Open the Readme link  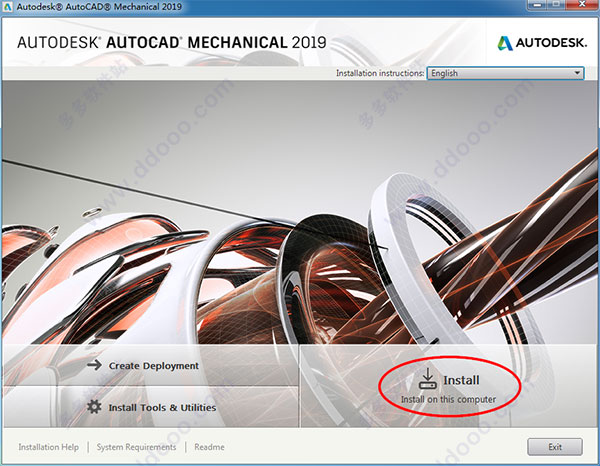coord(209,447)
